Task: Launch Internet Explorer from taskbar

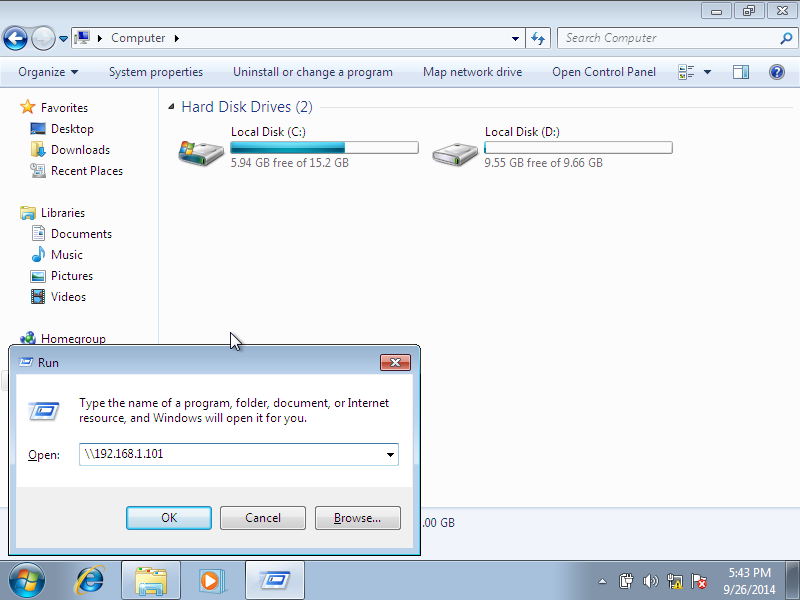Action: tap(89, 580)
